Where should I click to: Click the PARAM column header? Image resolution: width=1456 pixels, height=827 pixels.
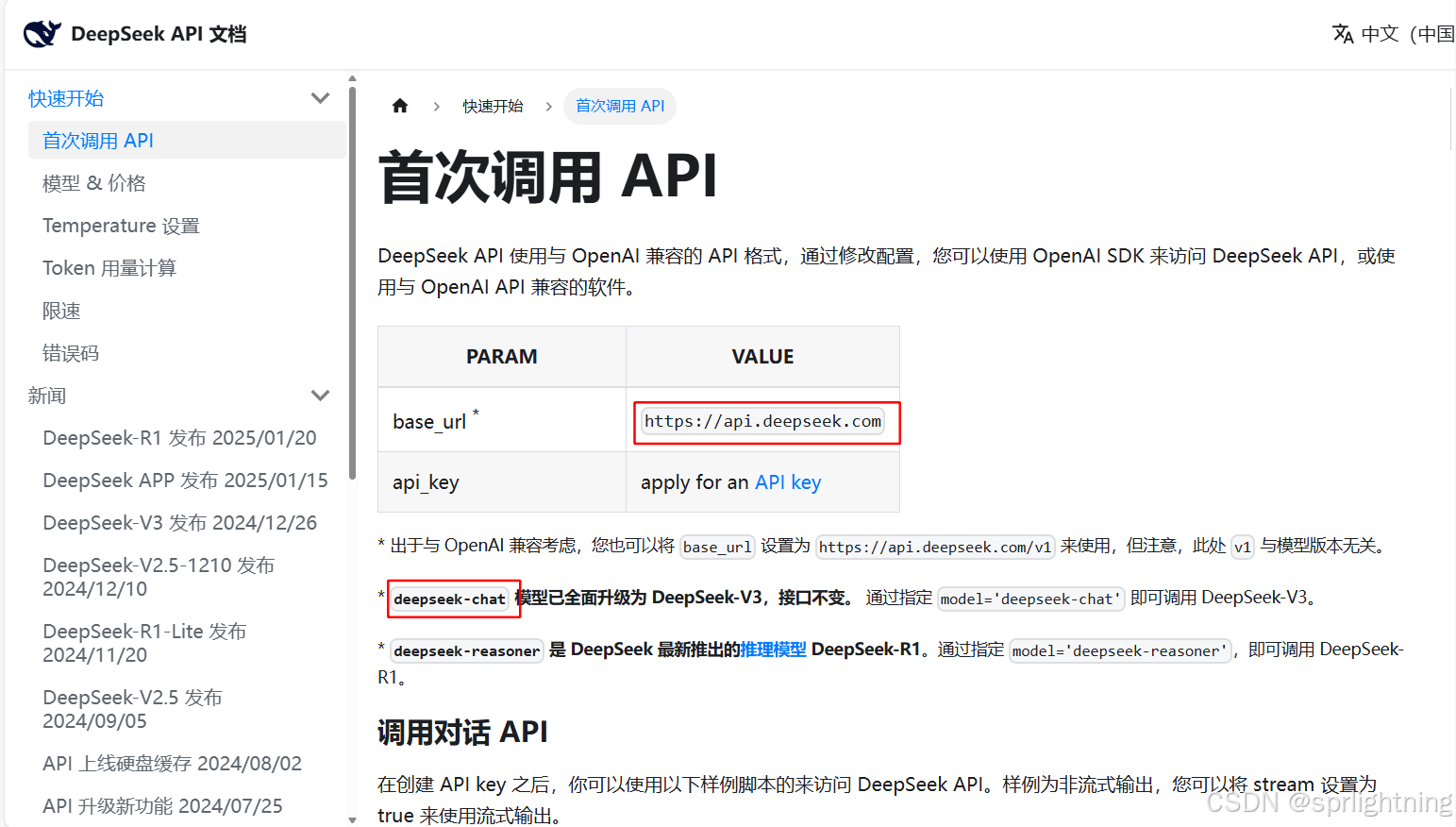pyautogui.click(x=502, y=357)
